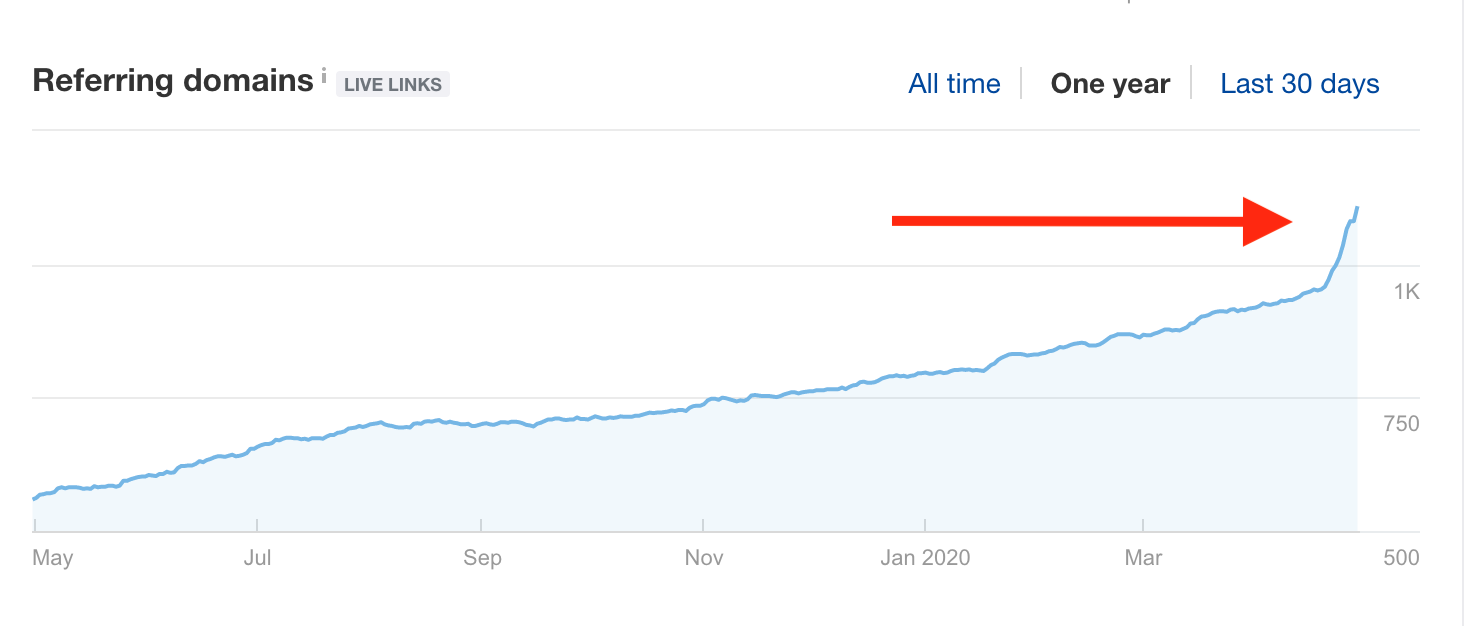Screen dimensions: 1480x626
Task: Click the info icon beside Referring domains
Action: tap(324, 76)
